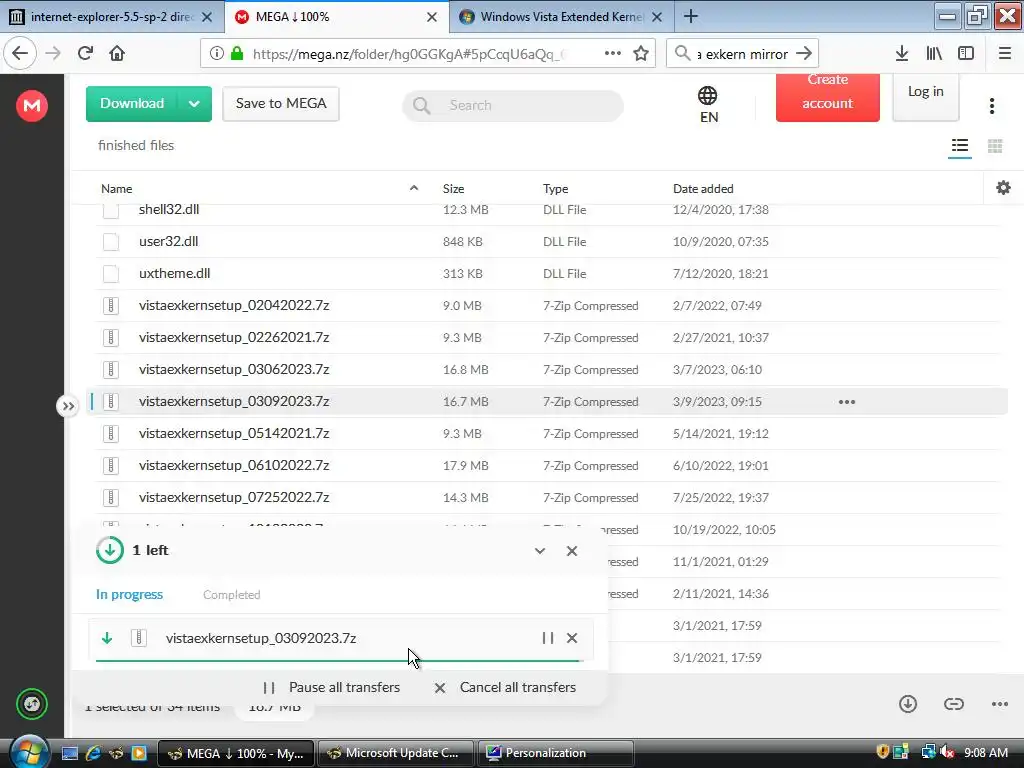Switch to Completed transfers tab
The image size is (1024, 768).
tap(231, 595)
